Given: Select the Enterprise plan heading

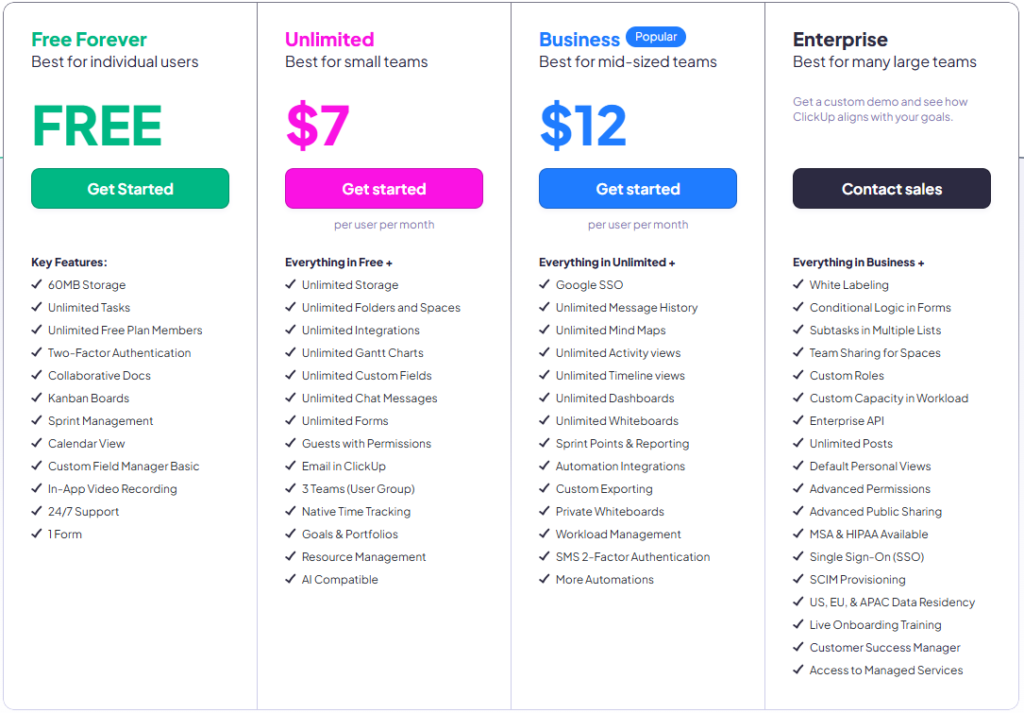Looking at the screenshot, I should (840, 40).
